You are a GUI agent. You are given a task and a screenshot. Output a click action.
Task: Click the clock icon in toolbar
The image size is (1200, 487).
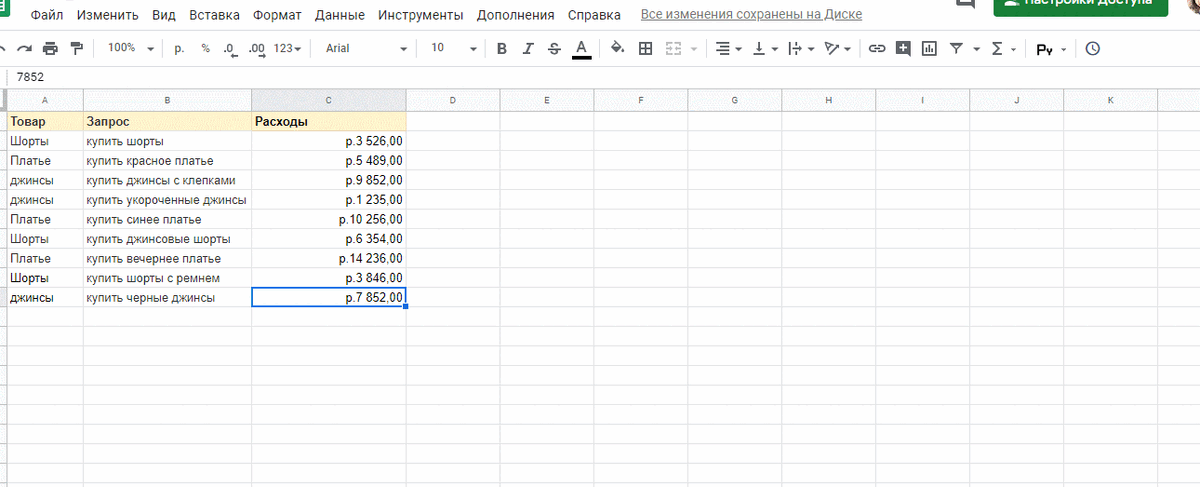[1092, 48]
